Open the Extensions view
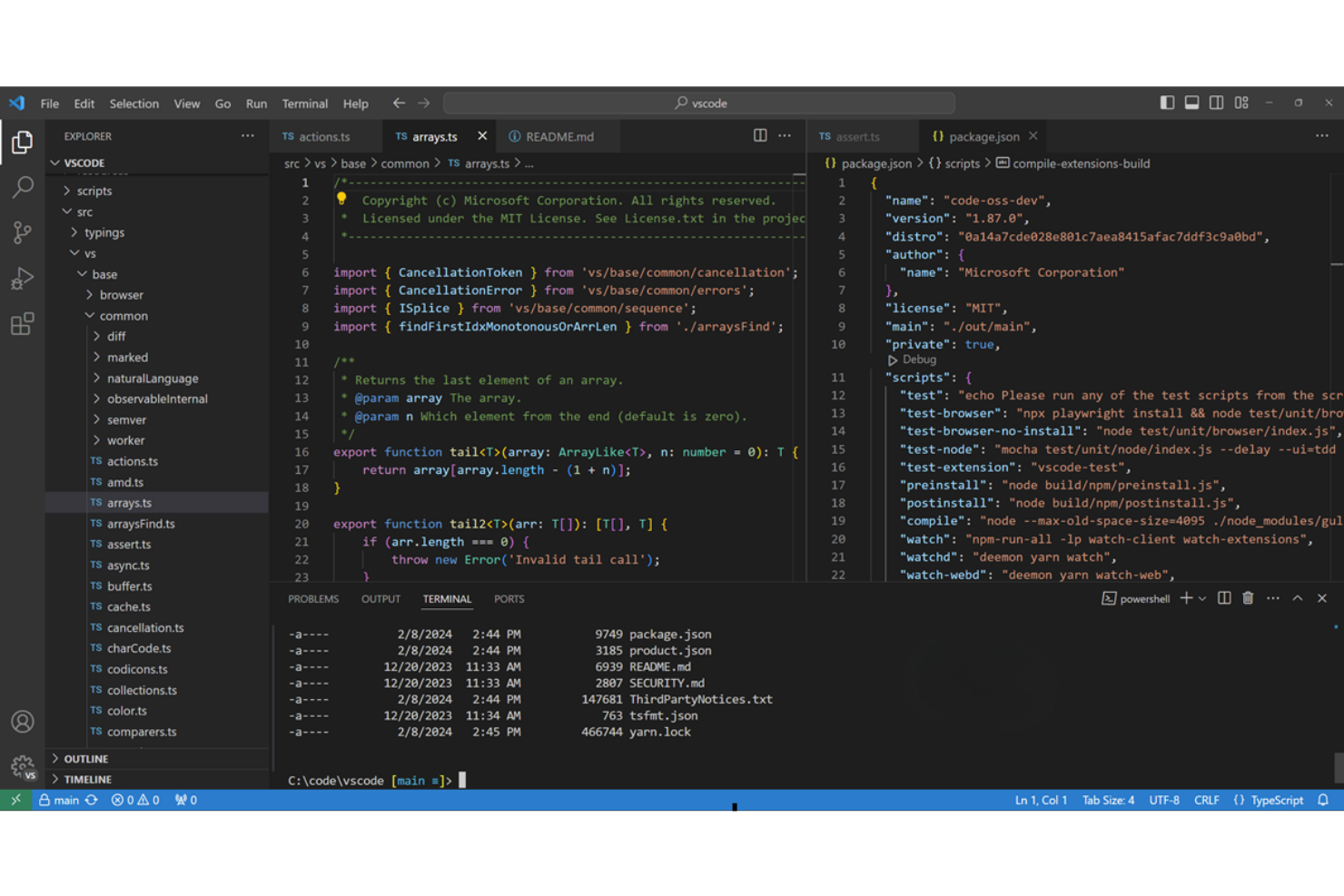Image resolution: width=1344 pixels, height=896 pixels. click(22, 323)
